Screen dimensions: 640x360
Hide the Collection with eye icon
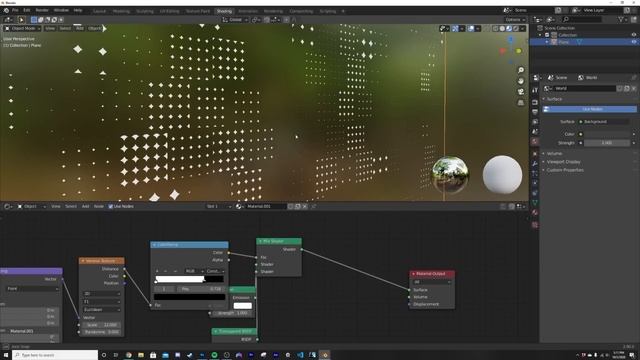tap(633, 35)
